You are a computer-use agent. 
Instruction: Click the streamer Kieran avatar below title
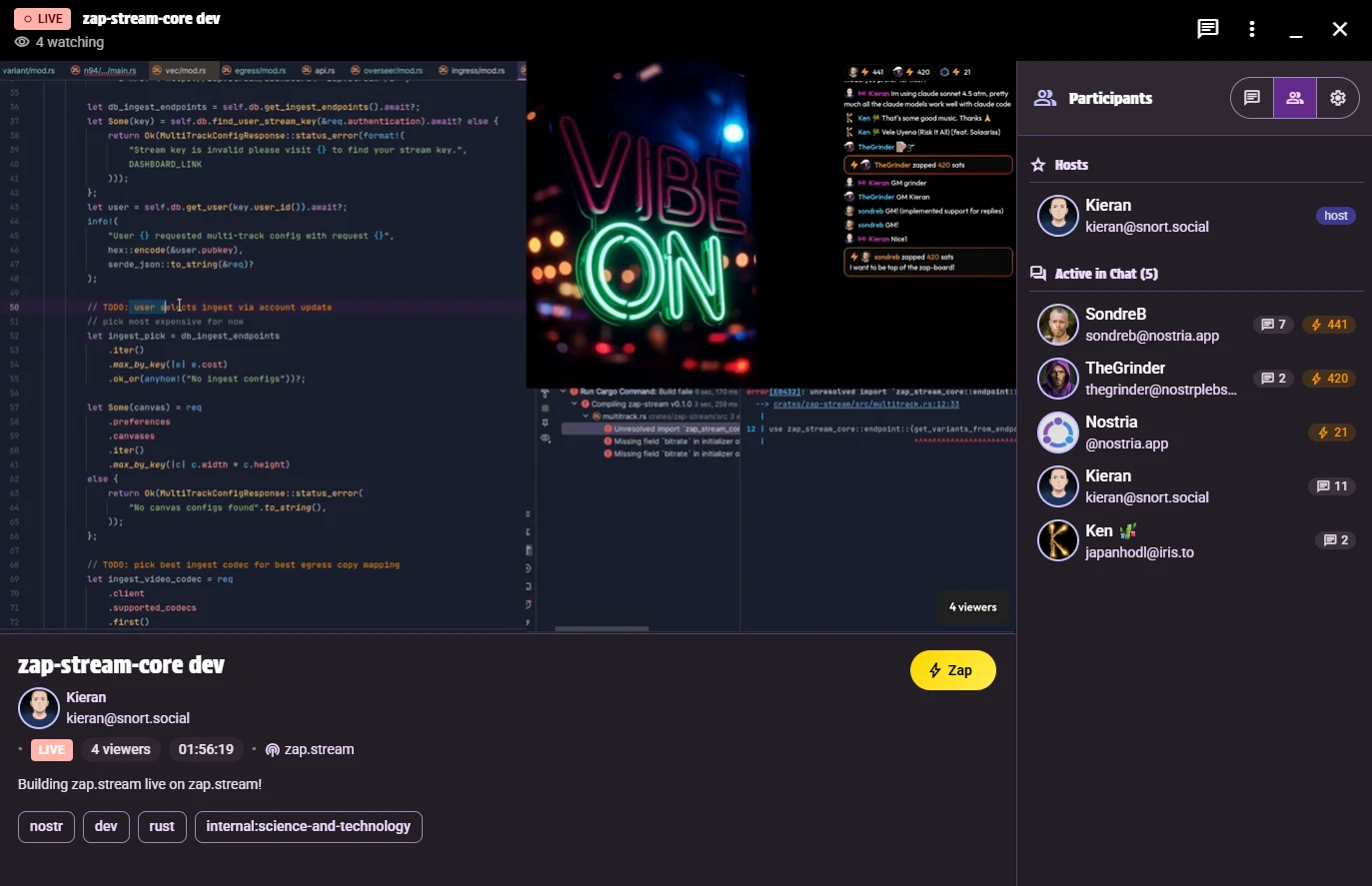[x=39, y=708]
